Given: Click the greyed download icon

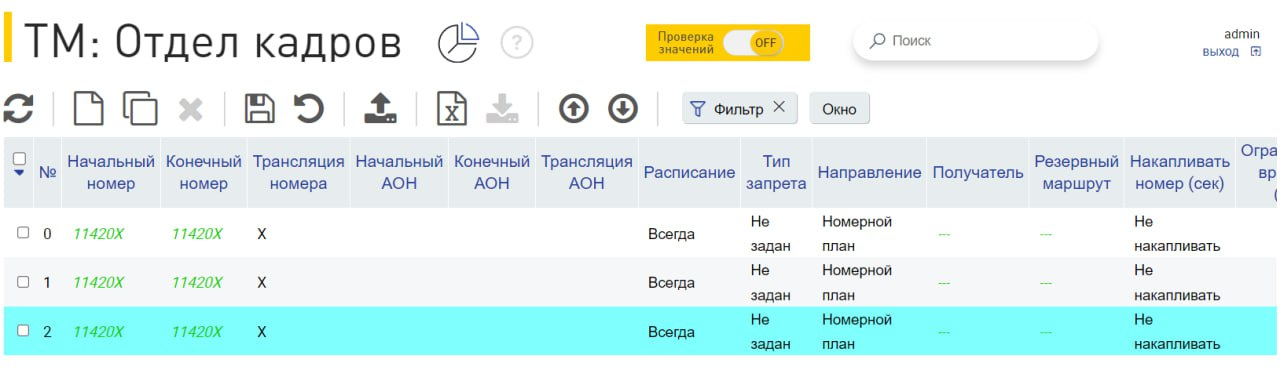Looking at the screenshot, I should pyautogui.click(x=502, y=108).
